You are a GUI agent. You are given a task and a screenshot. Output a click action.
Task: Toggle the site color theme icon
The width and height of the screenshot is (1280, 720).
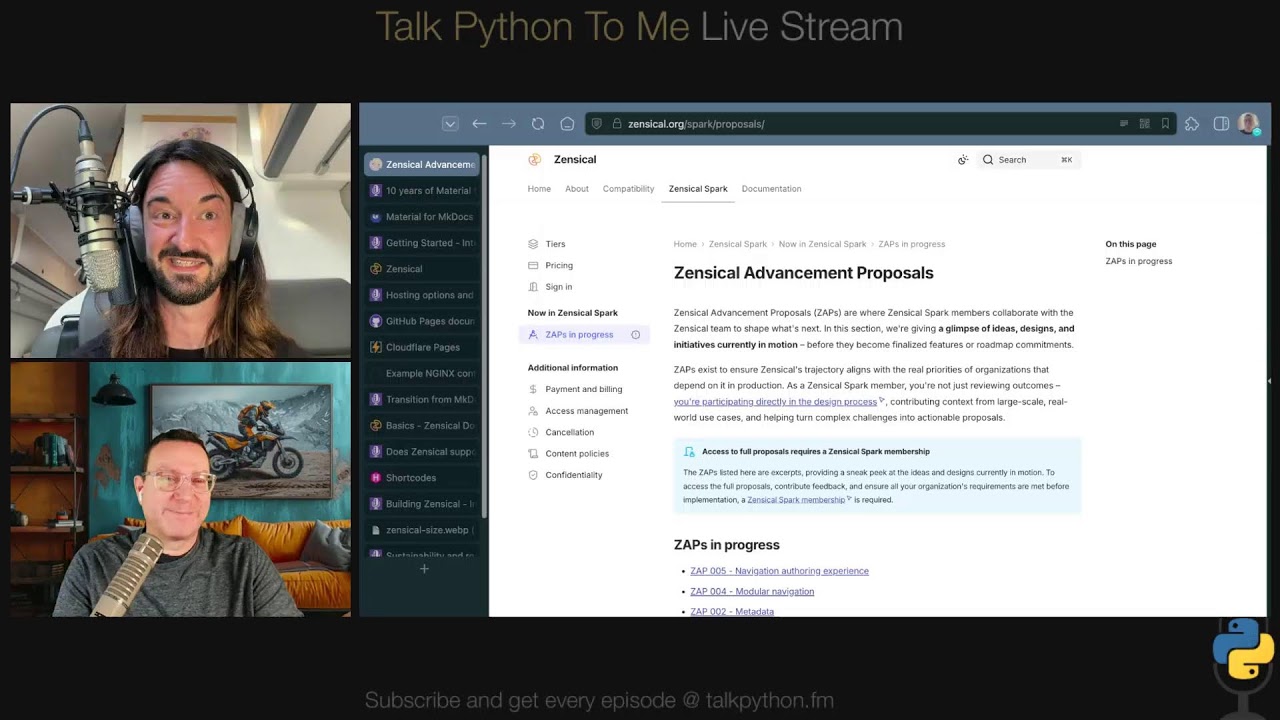(963, 160)
